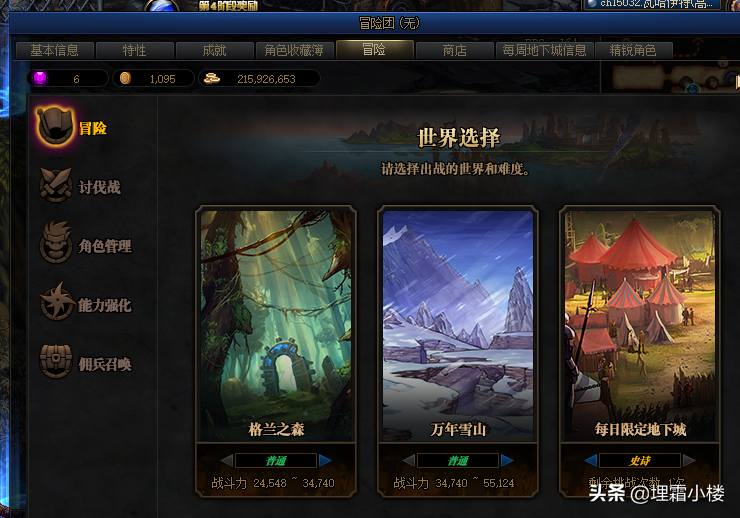The image size is (740, 518).
Task: Decrease 万年雪山 difficulty with left arrow
Action: 409,460
